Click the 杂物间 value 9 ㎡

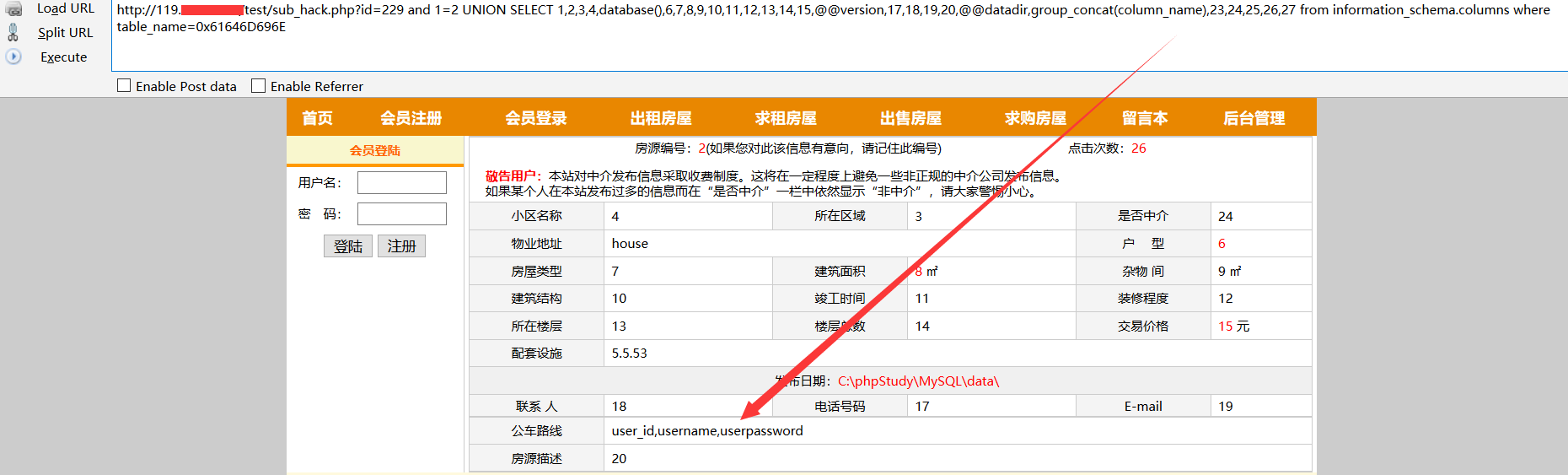[1230, 271]
